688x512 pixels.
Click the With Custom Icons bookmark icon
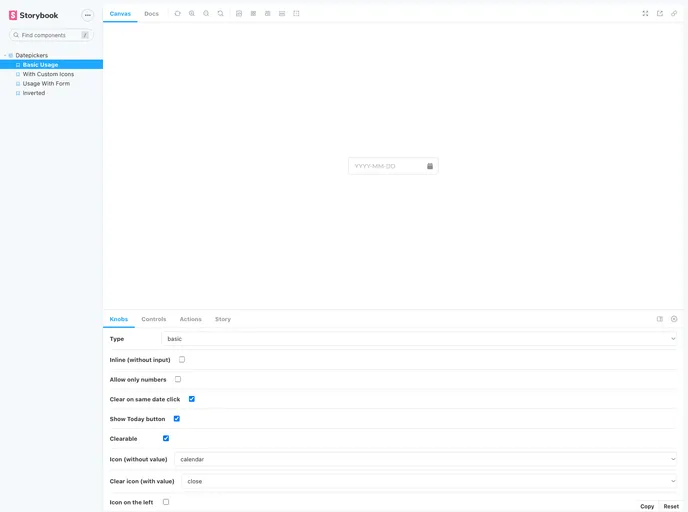[18, 74]
